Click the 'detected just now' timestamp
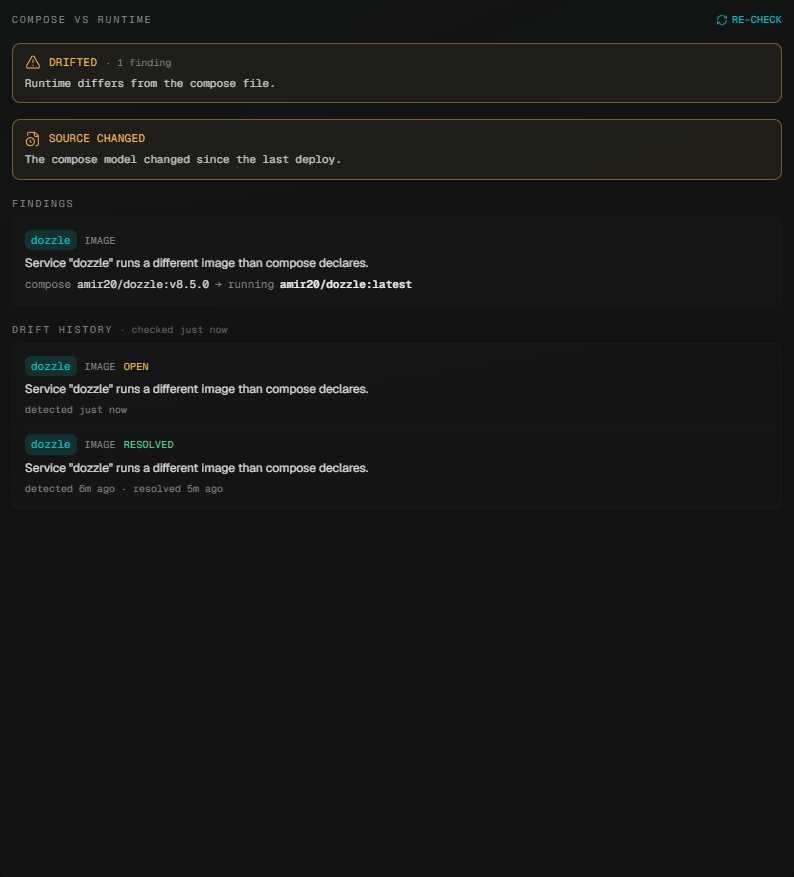 [76, 410]
